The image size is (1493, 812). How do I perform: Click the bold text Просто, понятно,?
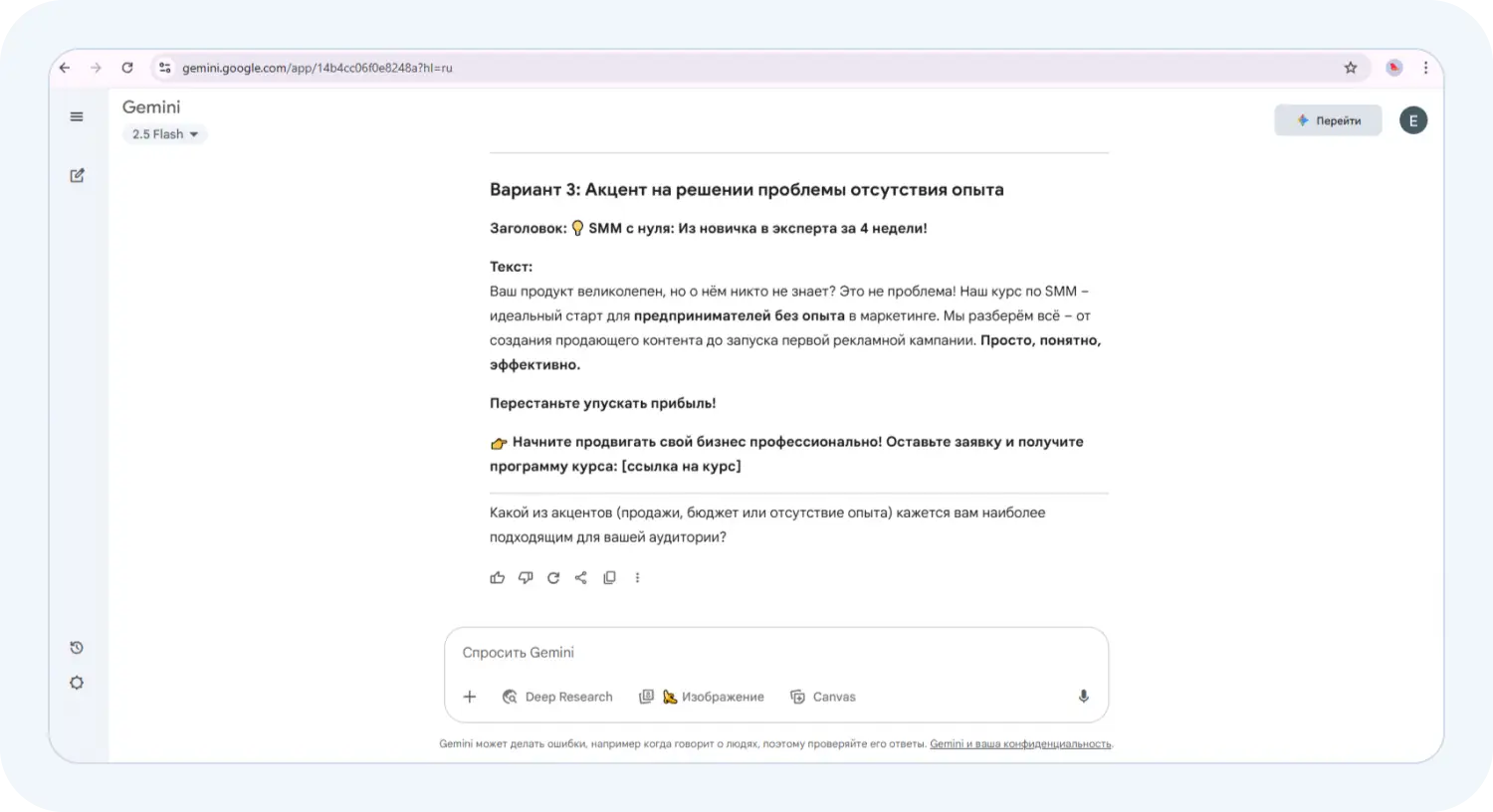click(1040, 340)
